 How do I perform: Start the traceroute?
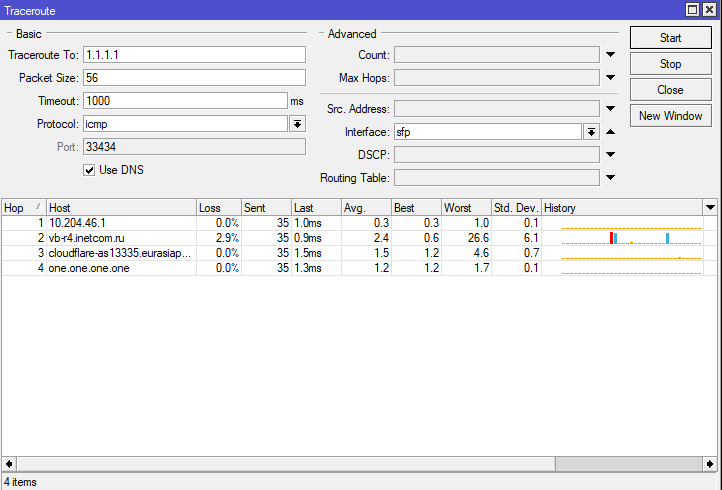coord(670,38)
